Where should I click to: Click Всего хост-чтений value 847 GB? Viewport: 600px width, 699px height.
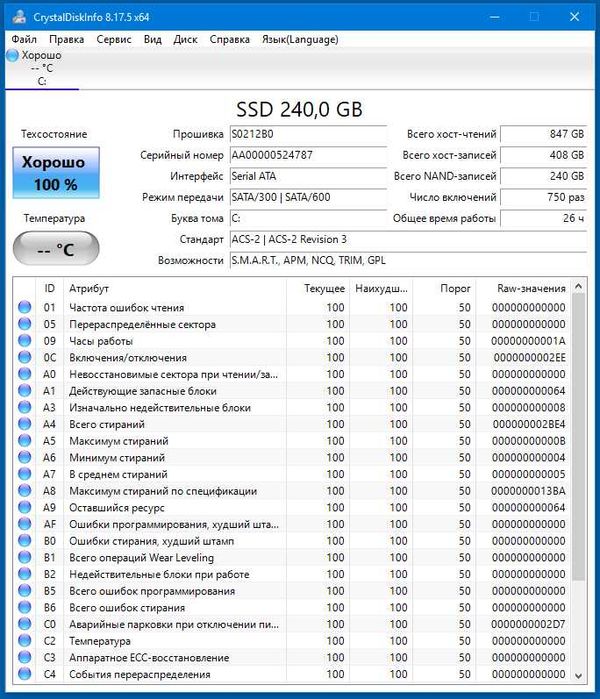pyautogui.click(x=543, y=134)
